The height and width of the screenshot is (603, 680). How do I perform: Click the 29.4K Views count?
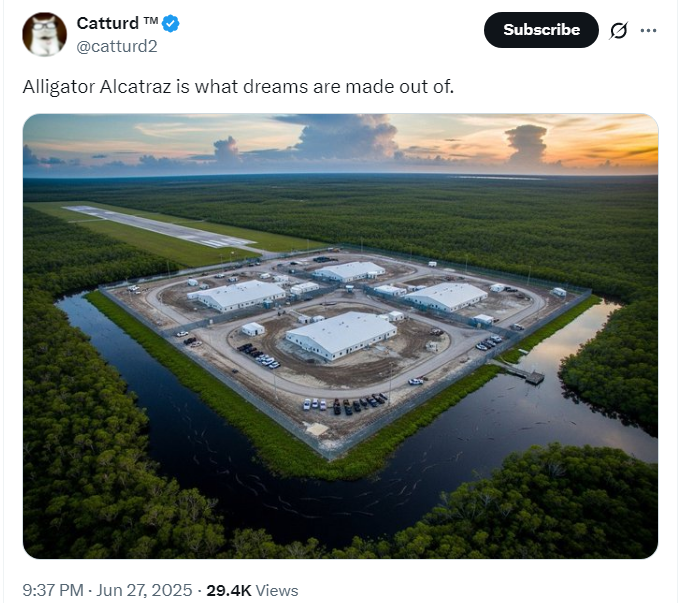(x=252, y=590)
